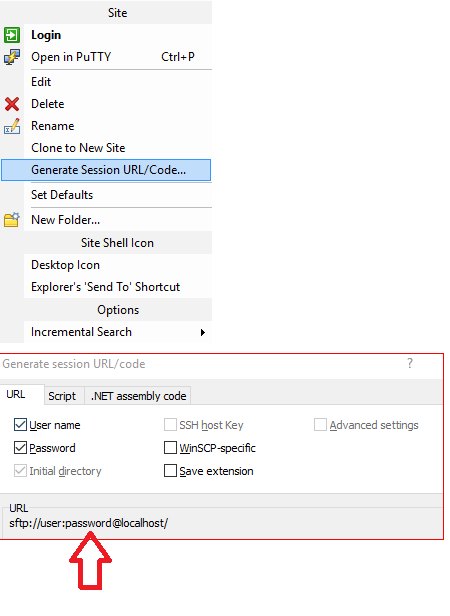Enable the WinSCP-specific checkbox
The height and width of the screenshot is (616, 450).
tap(170, 447)
